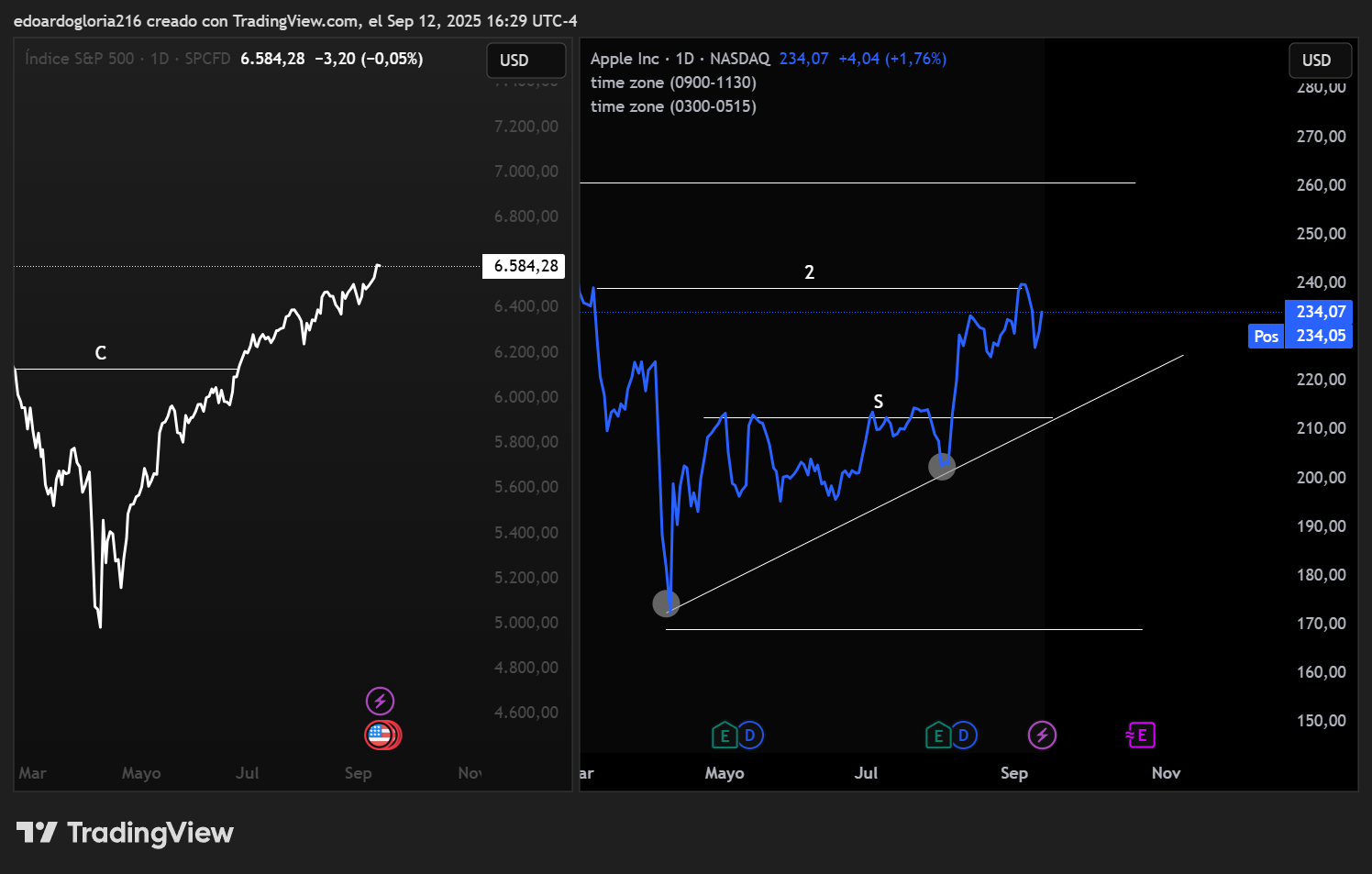Click the Pos 234,05 position label
This screenshot has width=1372, height=874.
point(1300,336)
